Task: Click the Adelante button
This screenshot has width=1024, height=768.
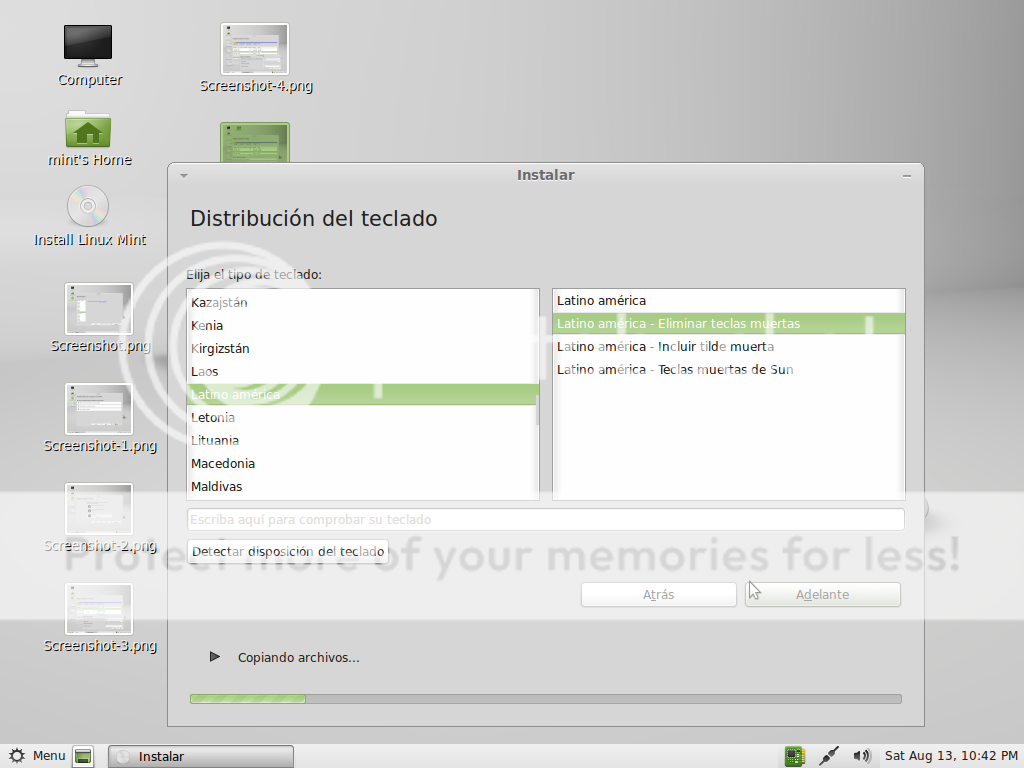Action: point(822,594)
